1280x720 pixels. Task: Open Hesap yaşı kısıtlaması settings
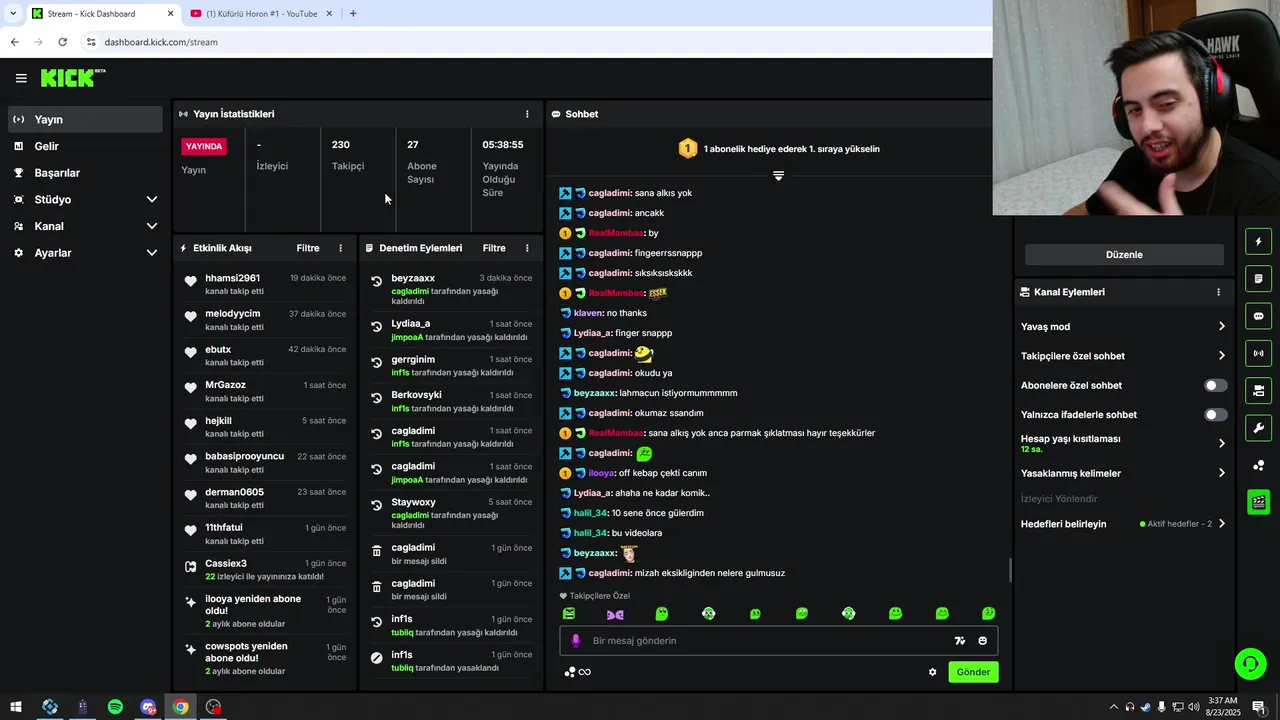(1123, 443)
